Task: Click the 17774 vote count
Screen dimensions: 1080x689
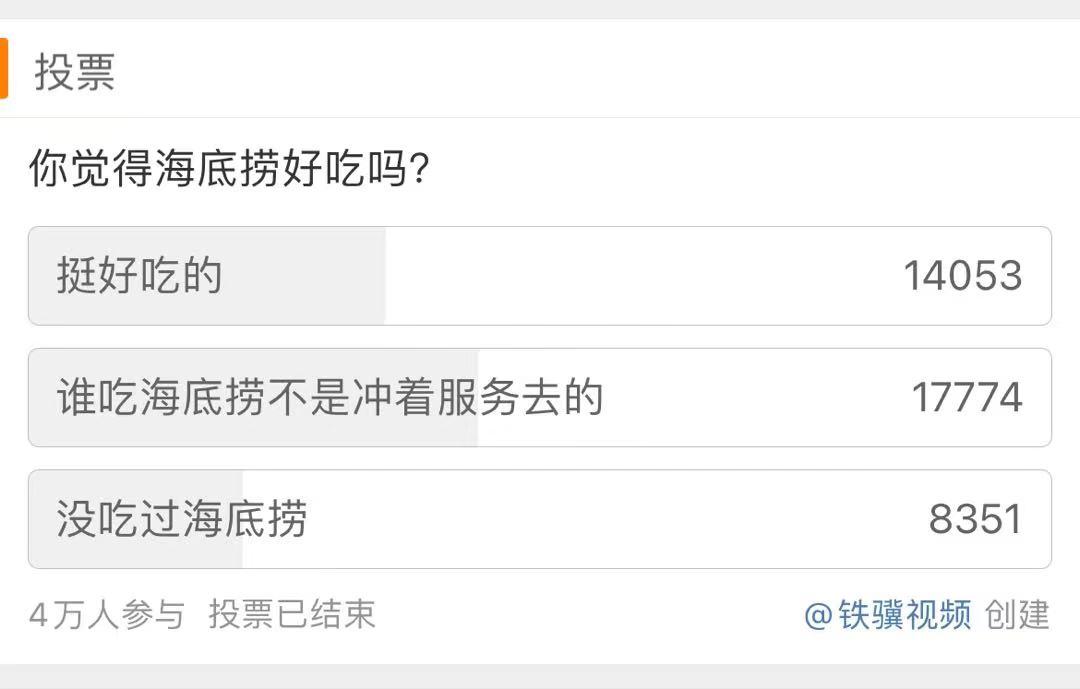Action: pos(966,398)
